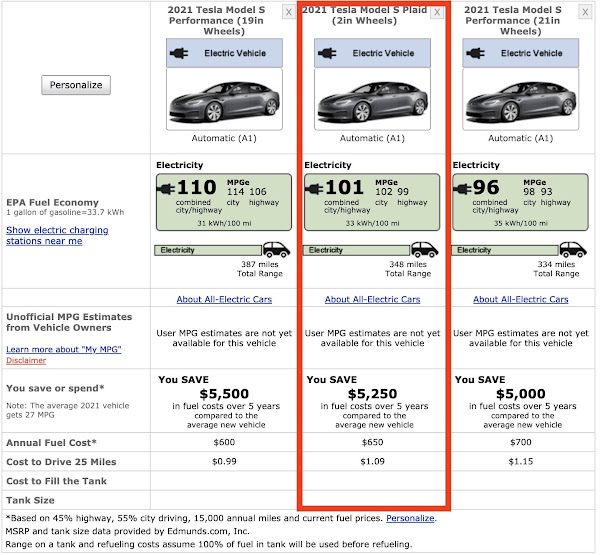Click the car icon at 334 miles range

pyautogui.click(x=571, y=250)
